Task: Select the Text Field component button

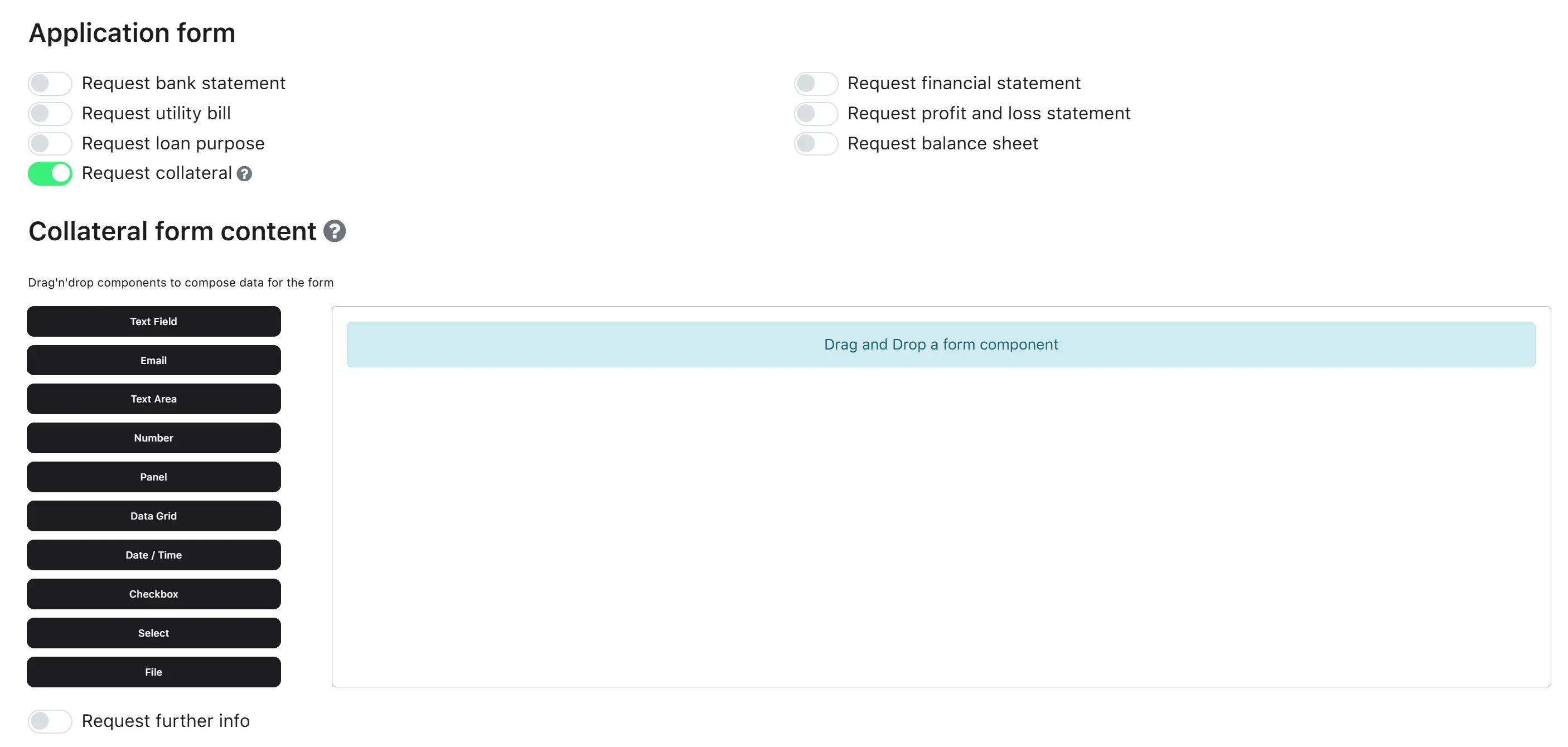Action: [x=153, y=321]
